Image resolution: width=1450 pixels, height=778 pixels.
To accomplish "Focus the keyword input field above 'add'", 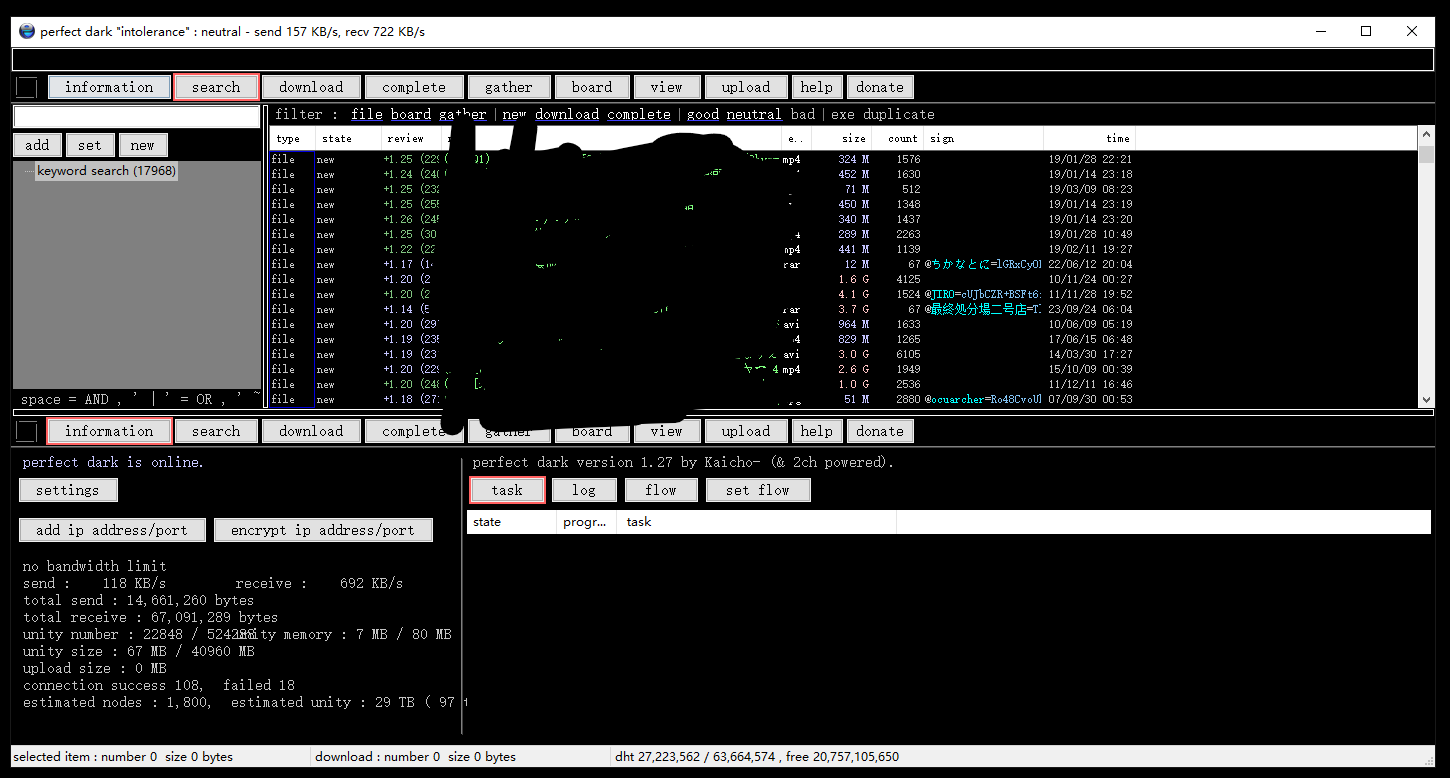I will [x=136, y=117].
